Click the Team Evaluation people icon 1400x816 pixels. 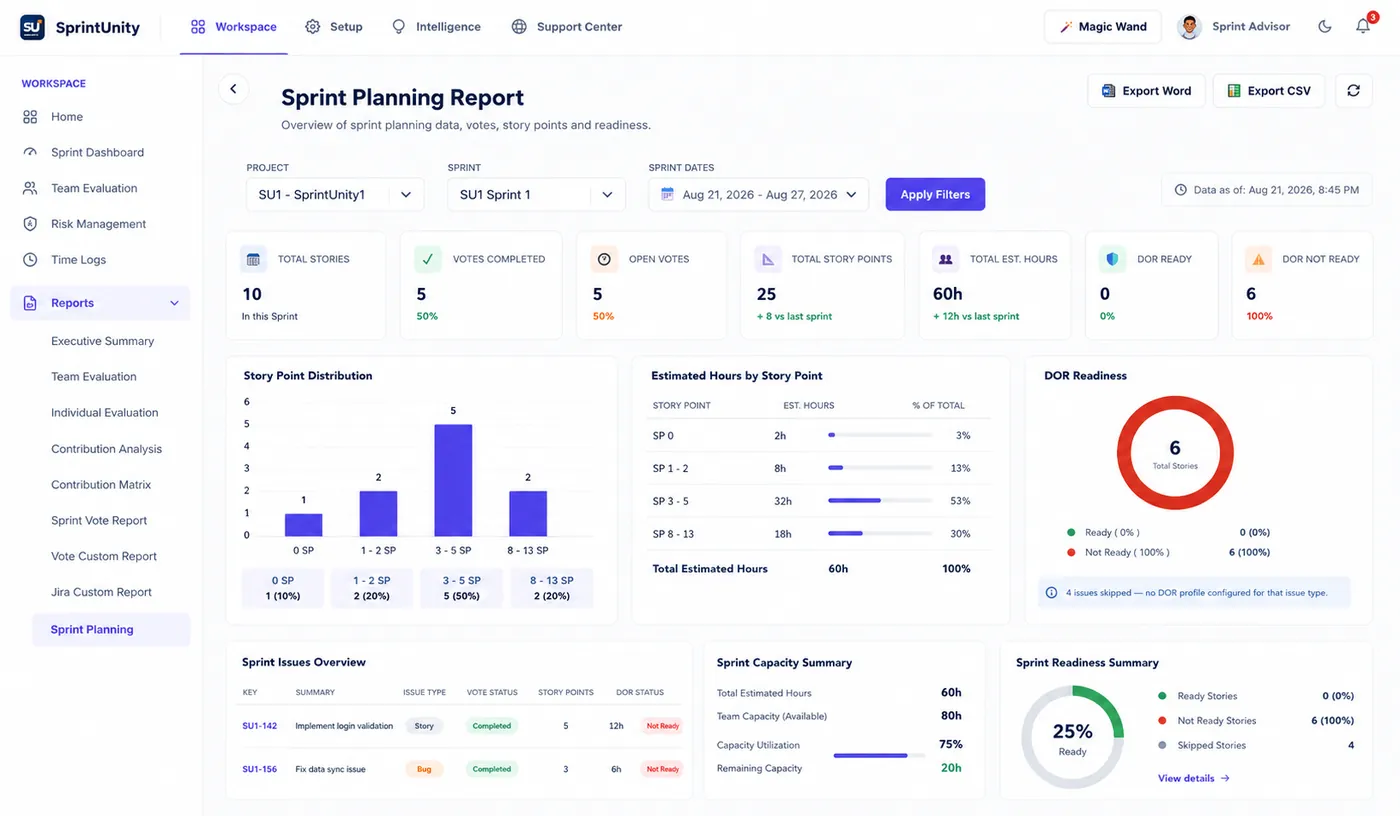[30, 188]
